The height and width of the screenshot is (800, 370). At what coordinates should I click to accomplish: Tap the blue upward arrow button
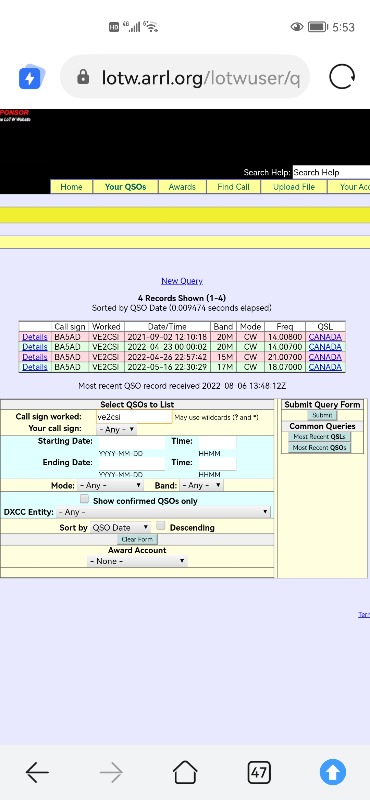tap(333, 772)
